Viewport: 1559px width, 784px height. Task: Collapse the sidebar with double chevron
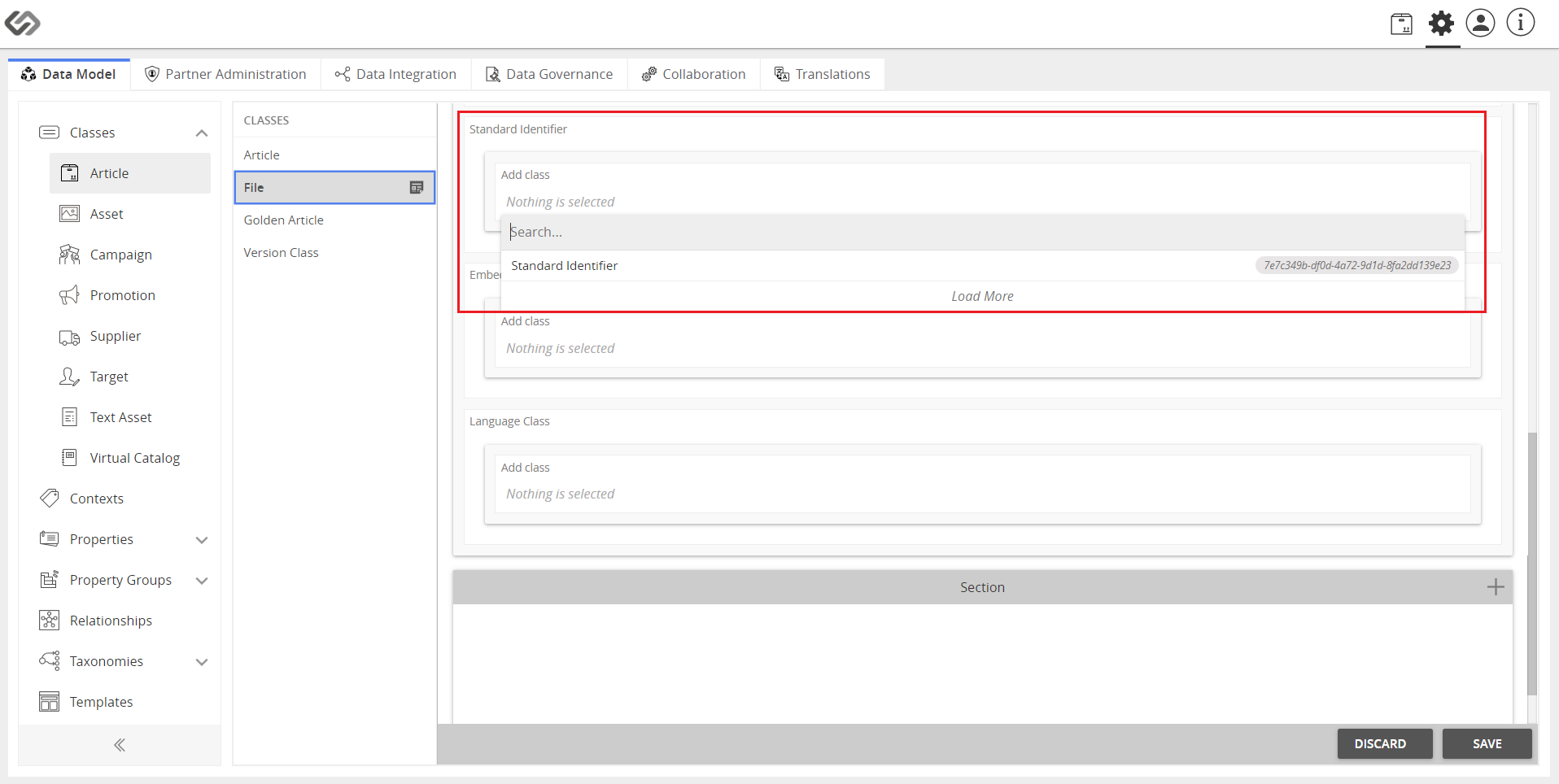120,745
